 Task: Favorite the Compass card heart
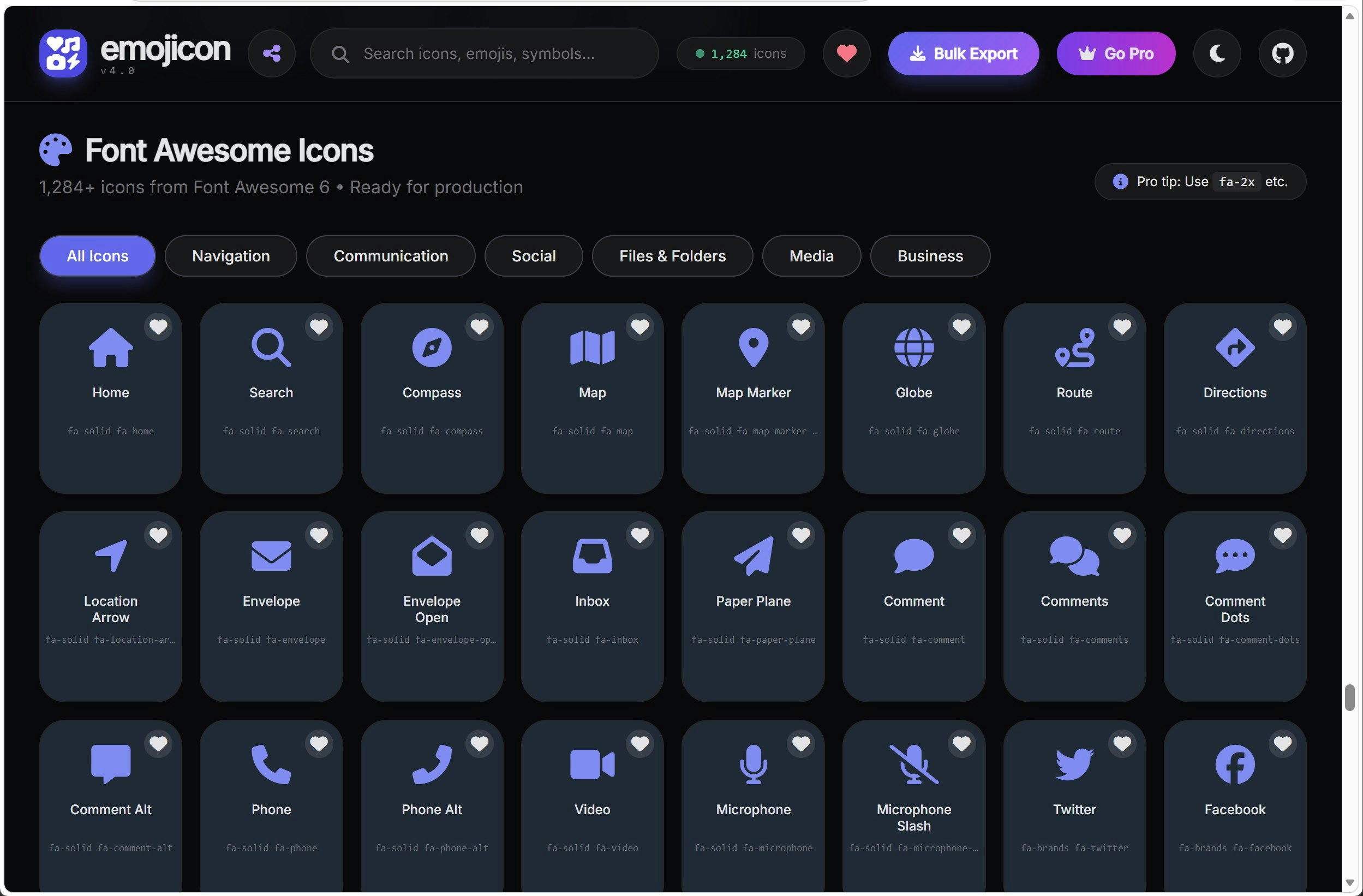point(479,326)
